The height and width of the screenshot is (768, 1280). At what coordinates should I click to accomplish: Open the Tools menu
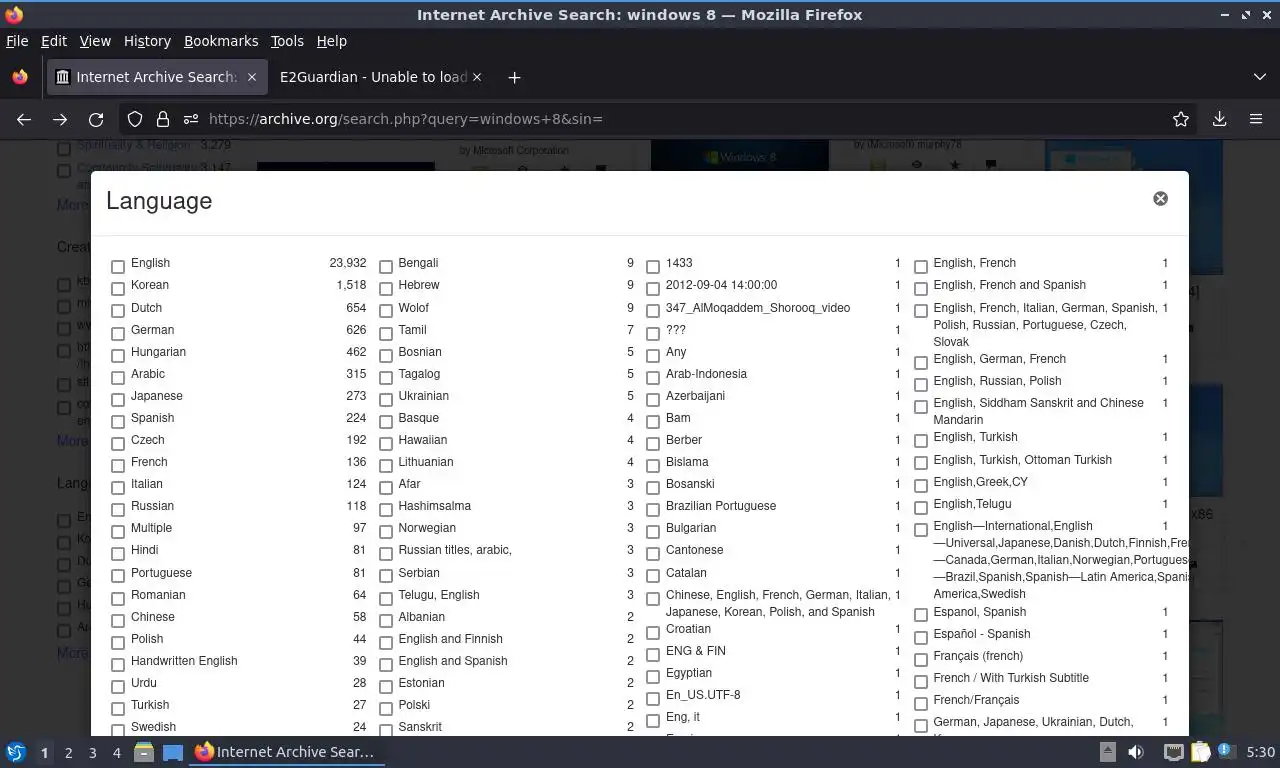click(287, 41)
